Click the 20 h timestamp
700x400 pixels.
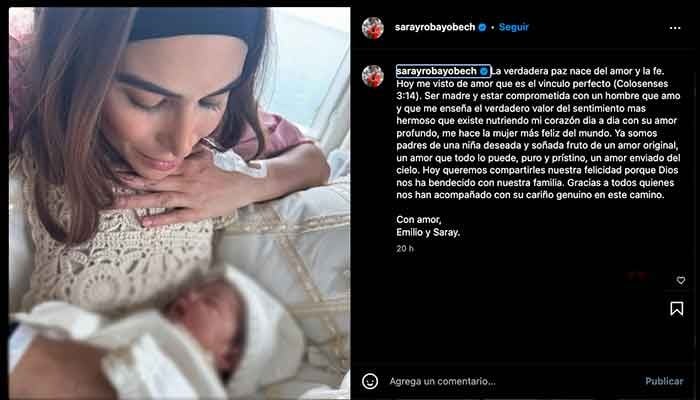(x=405, y=249)
